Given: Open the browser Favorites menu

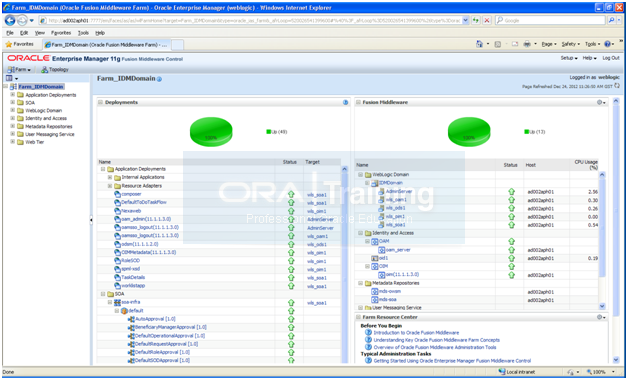Looking at the screenshot, I should pos(61,33).
